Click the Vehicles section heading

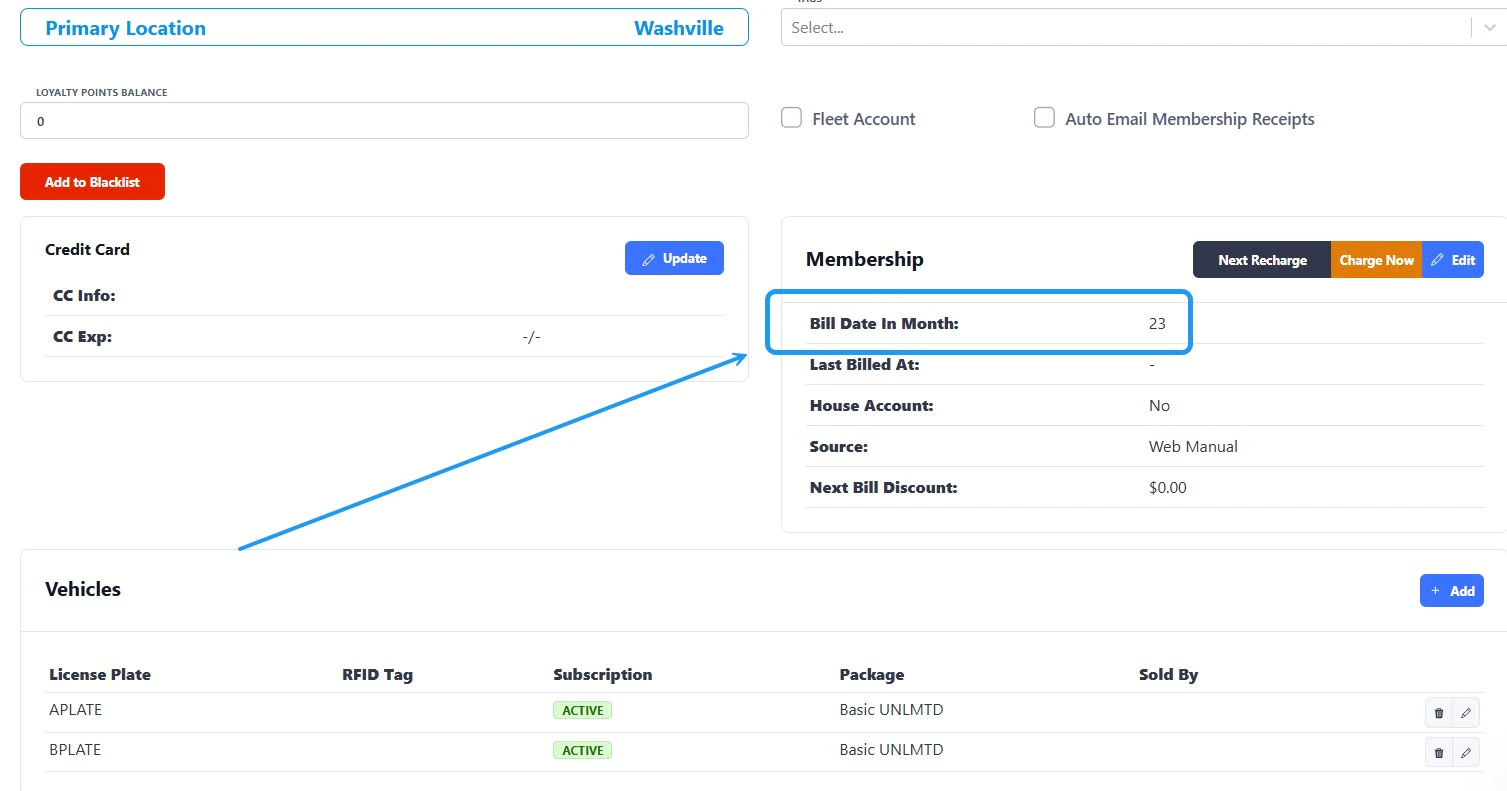[83, 589]
